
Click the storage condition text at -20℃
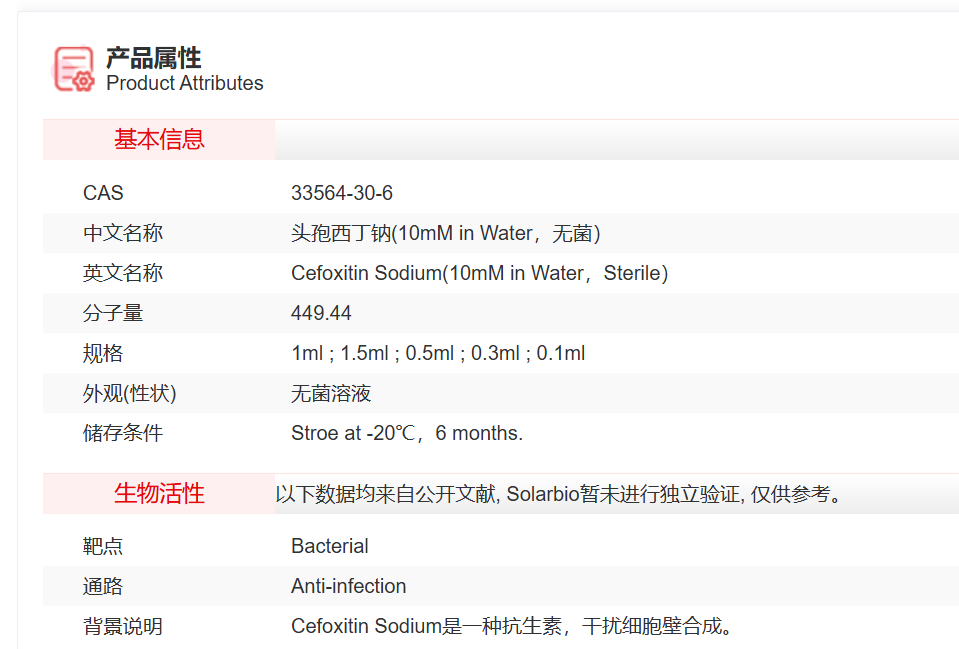coord(407,433)
